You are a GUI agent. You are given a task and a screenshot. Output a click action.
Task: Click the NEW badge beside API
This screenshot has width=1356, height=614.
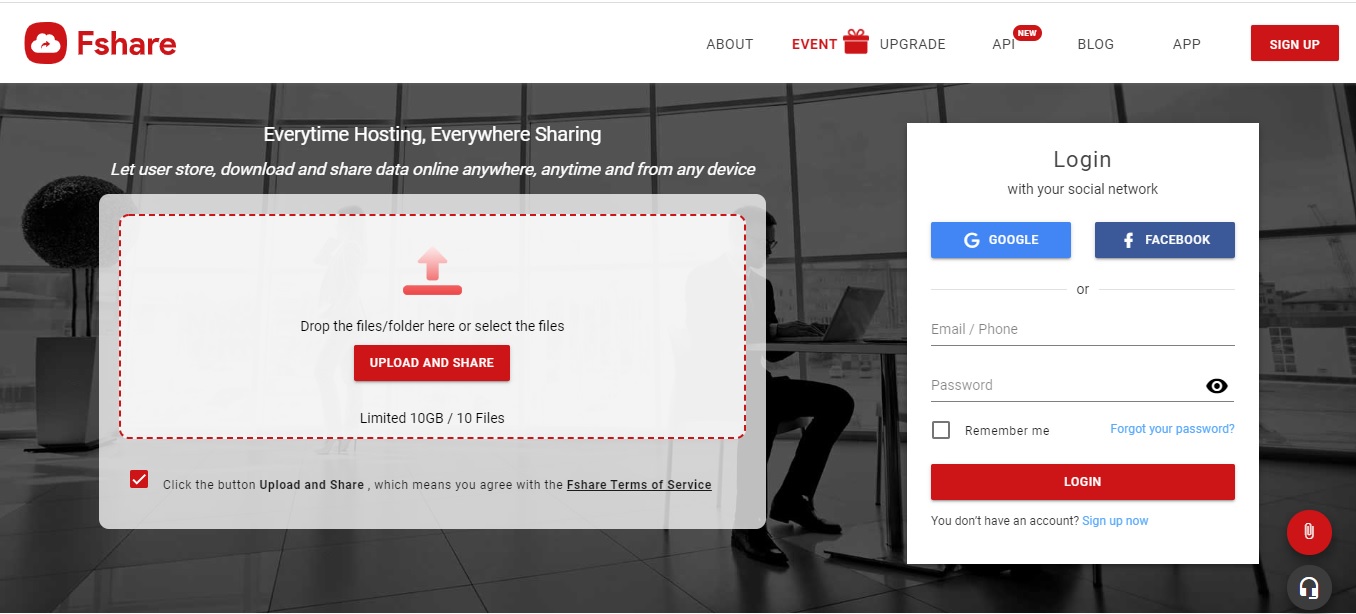click(x=1027, y=33)
